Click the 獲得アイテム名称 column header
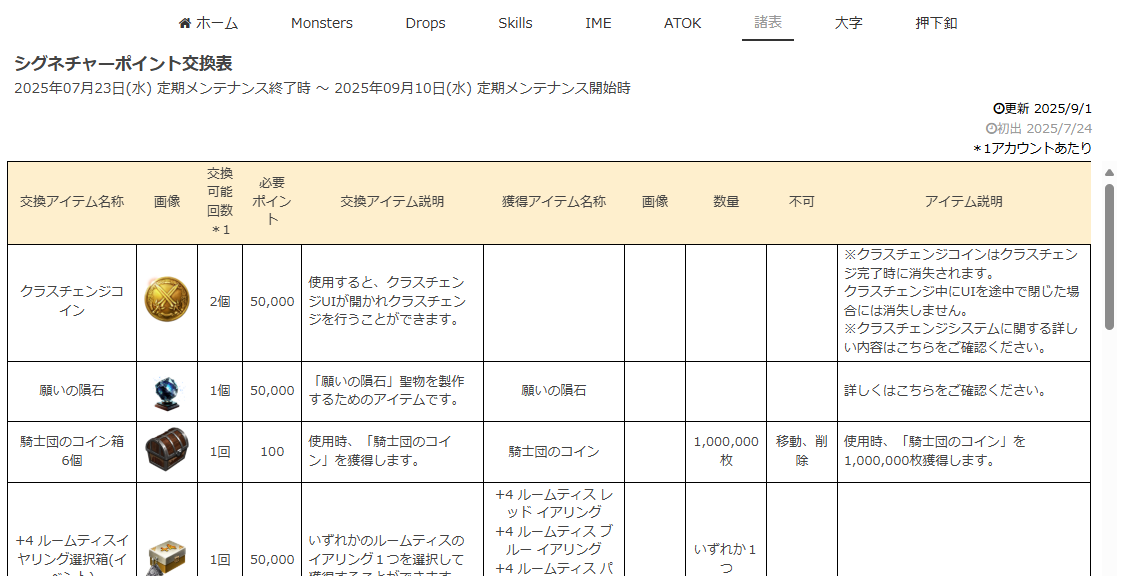 (x=554, y=202)
